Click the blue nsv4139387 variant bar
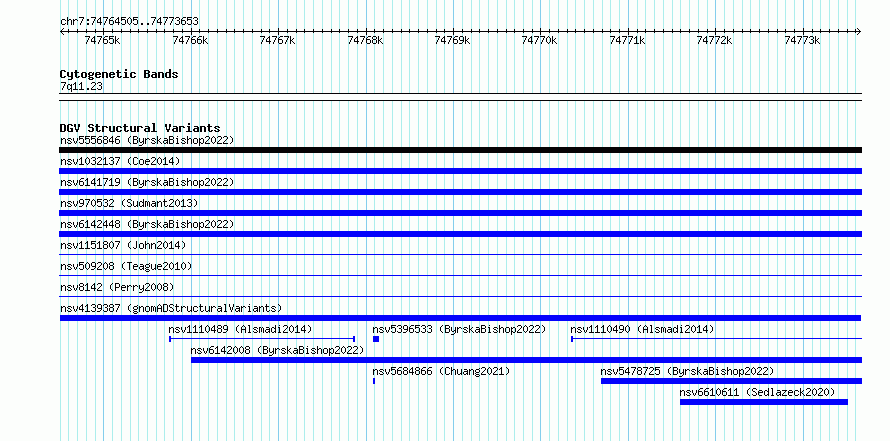Image resolution: width=890 pixels, height=441 pixels. [460, 318]
